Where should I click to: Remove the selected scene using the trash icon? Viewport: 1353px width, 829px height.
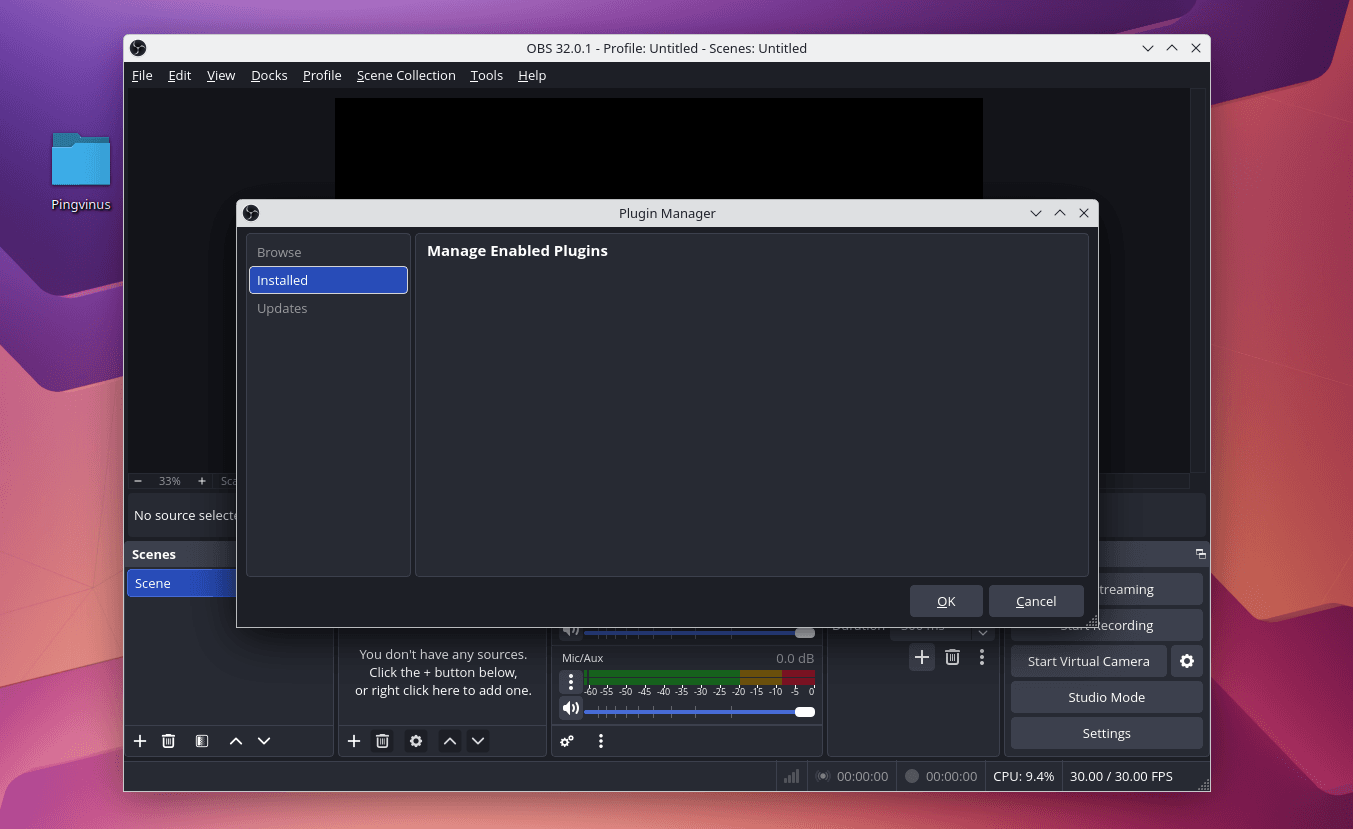pos(169,741)
